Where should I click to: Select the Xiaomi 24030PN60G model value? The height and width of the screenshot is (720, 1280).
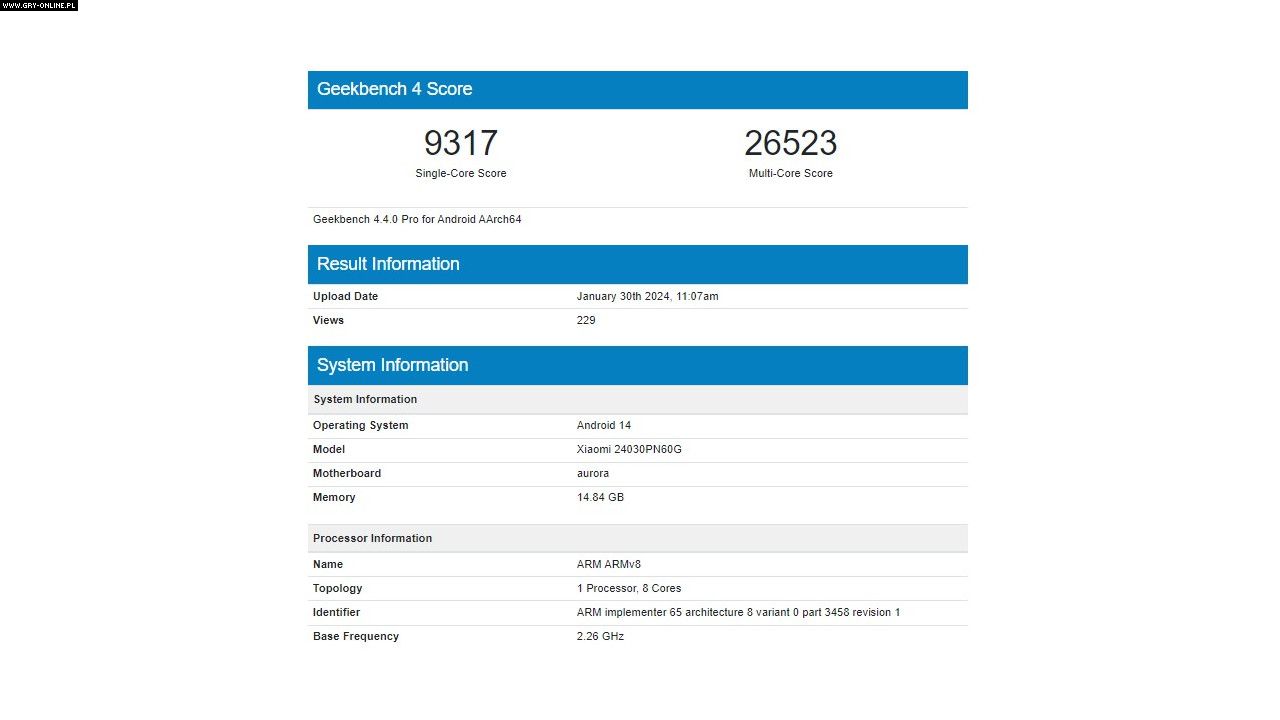[x=629, y=450]
